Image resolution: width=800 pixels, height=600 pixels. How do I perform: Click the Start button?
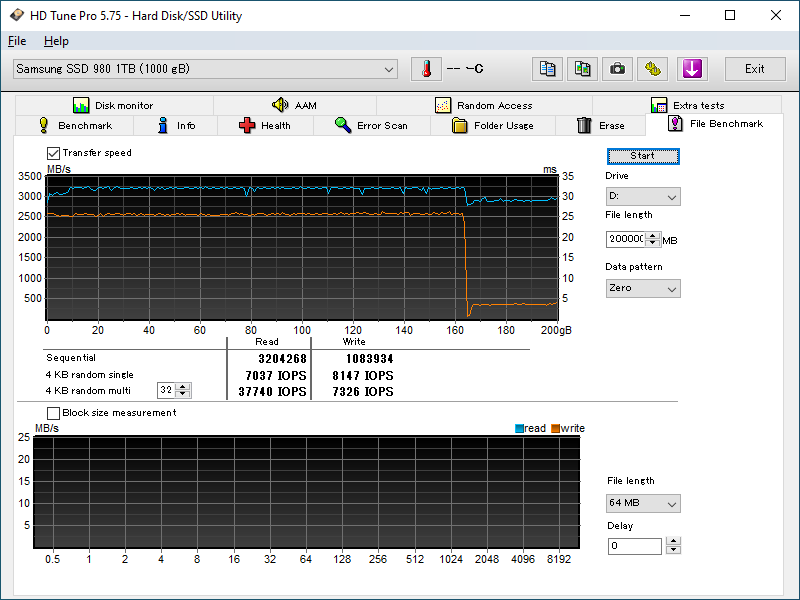click(x=643, y=156)
